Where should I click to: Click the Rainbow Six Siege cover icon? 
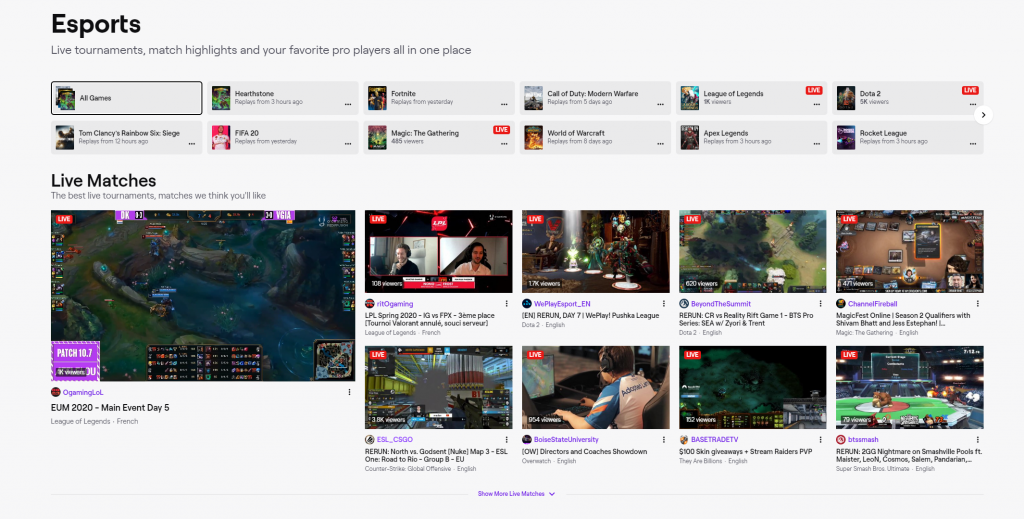pos(65,137)
